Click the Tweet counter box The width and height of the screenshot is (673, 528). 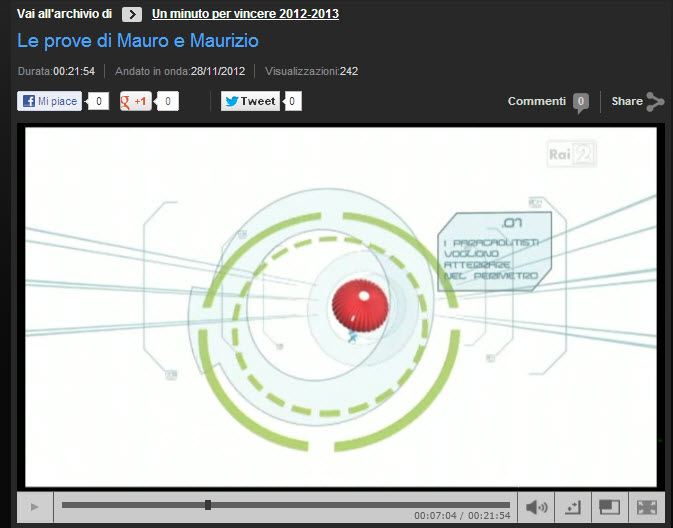[x=292, y=101]
